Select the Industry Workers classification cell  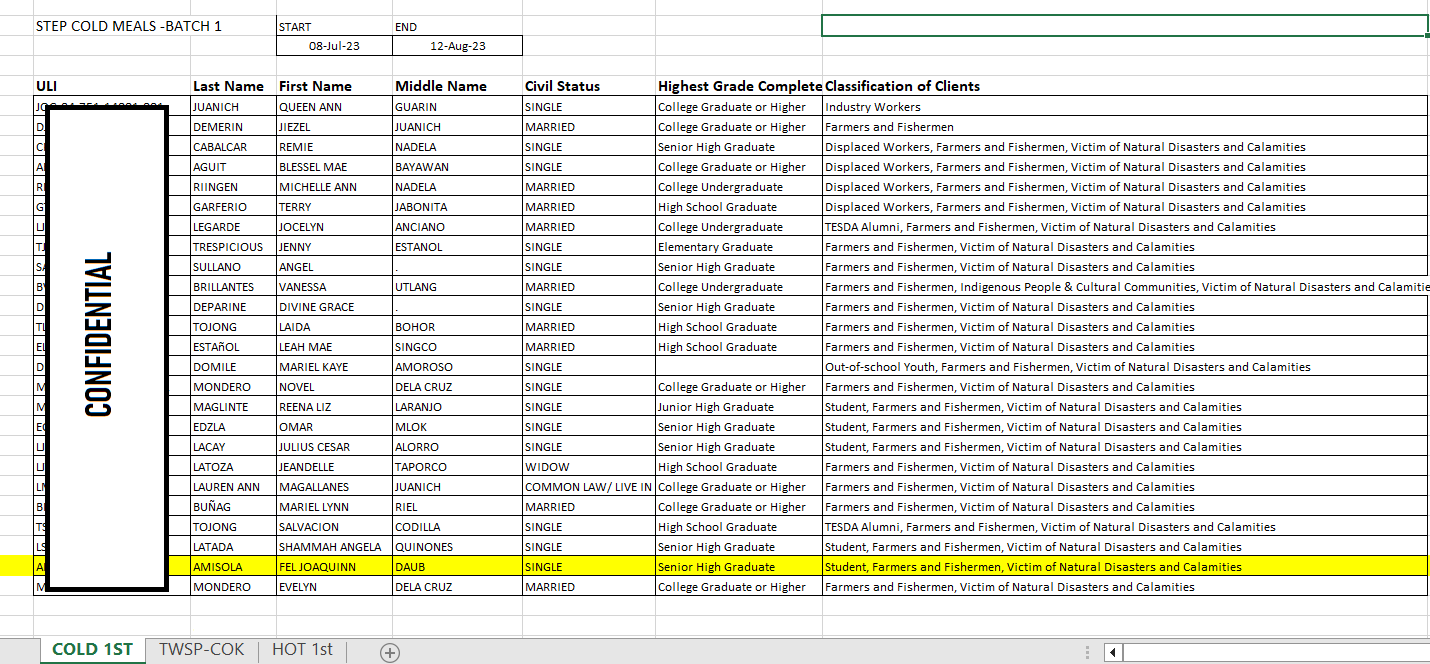pos(1125,107)
